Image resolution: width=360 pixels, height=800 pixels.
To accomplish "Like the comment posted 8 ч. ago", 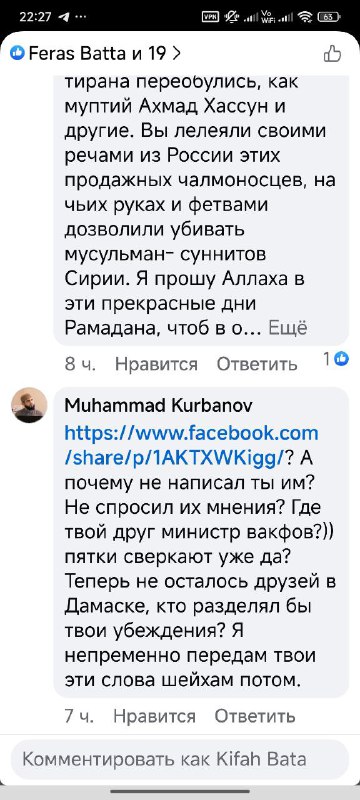I will point(156,364).
